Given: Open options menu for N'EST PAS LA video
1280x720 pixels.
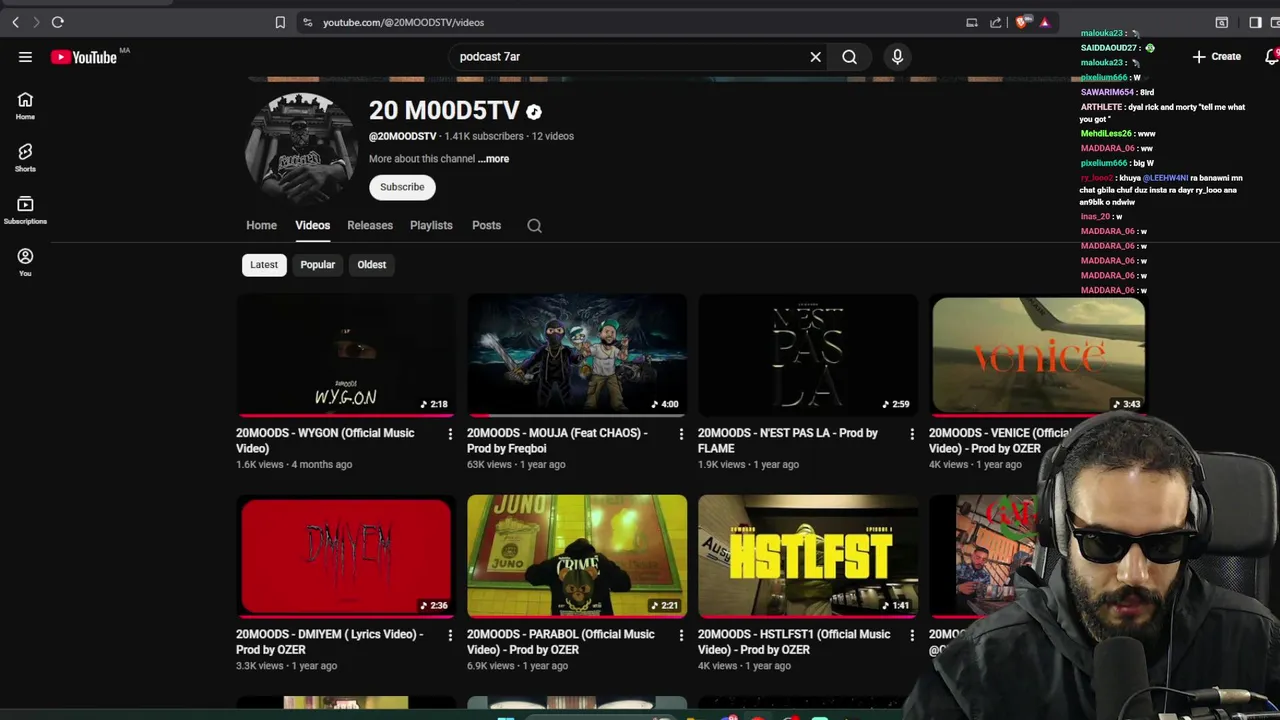Looking at the screenshot, I should [912, 434].
